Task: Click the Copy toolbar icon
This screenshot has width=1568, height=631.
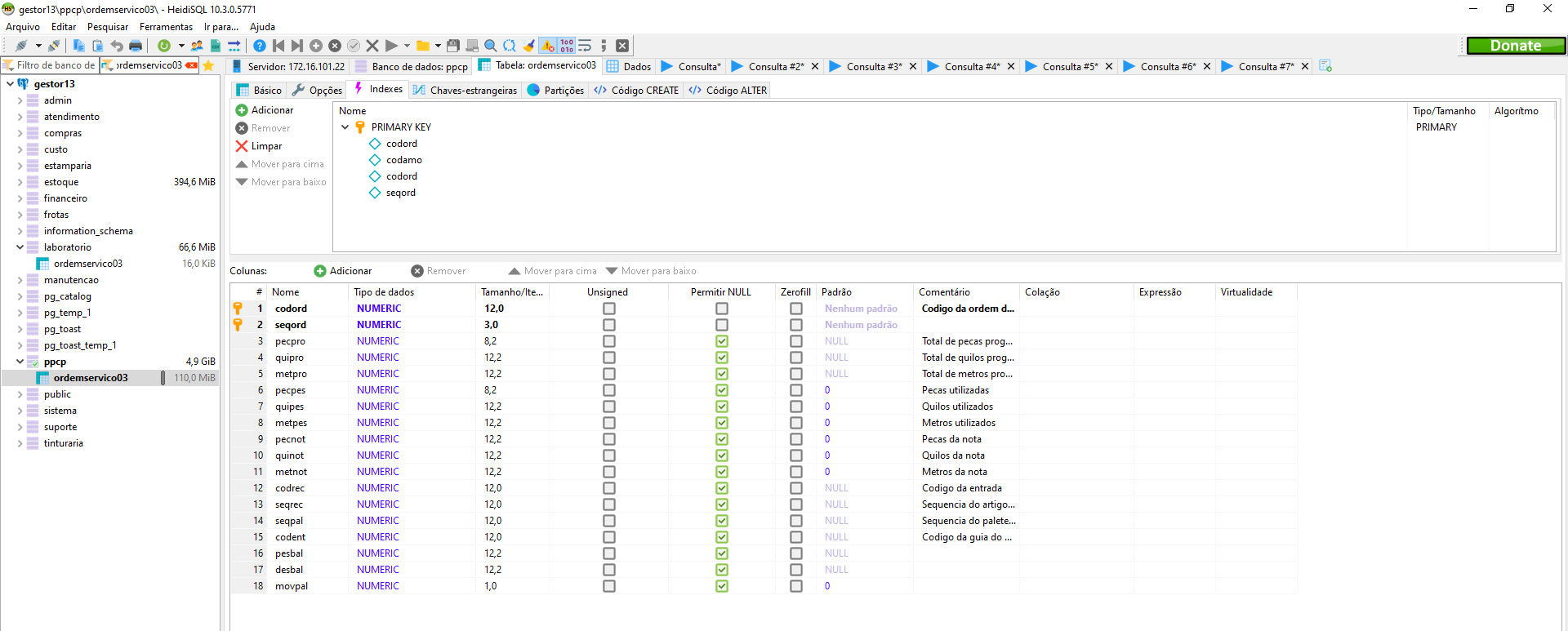Action: (x=78, y=46)
